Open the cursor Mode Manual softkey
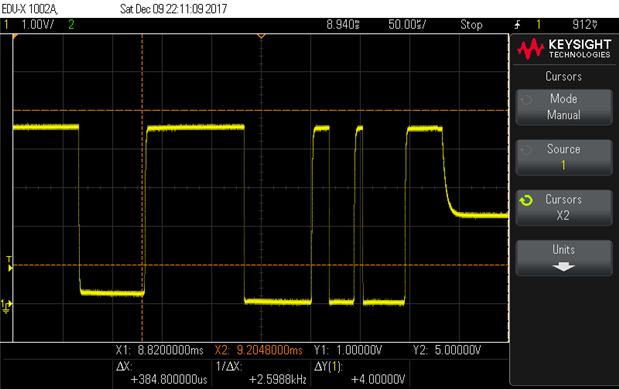The width and height of the screenshot is (619, 389). pos(564,107)
